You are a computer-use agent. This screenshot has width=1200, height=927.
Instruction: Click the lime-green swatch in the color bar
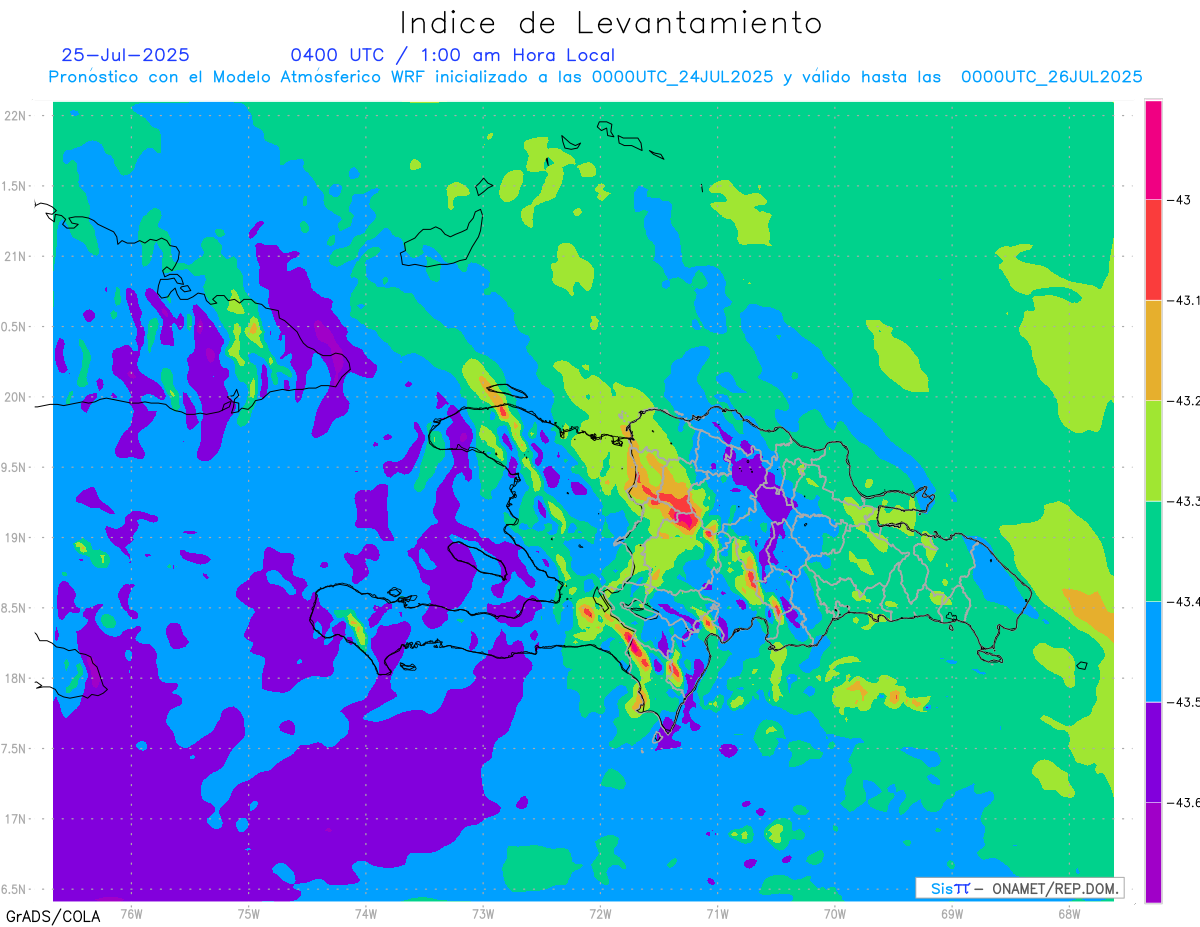pos(1153,450)
